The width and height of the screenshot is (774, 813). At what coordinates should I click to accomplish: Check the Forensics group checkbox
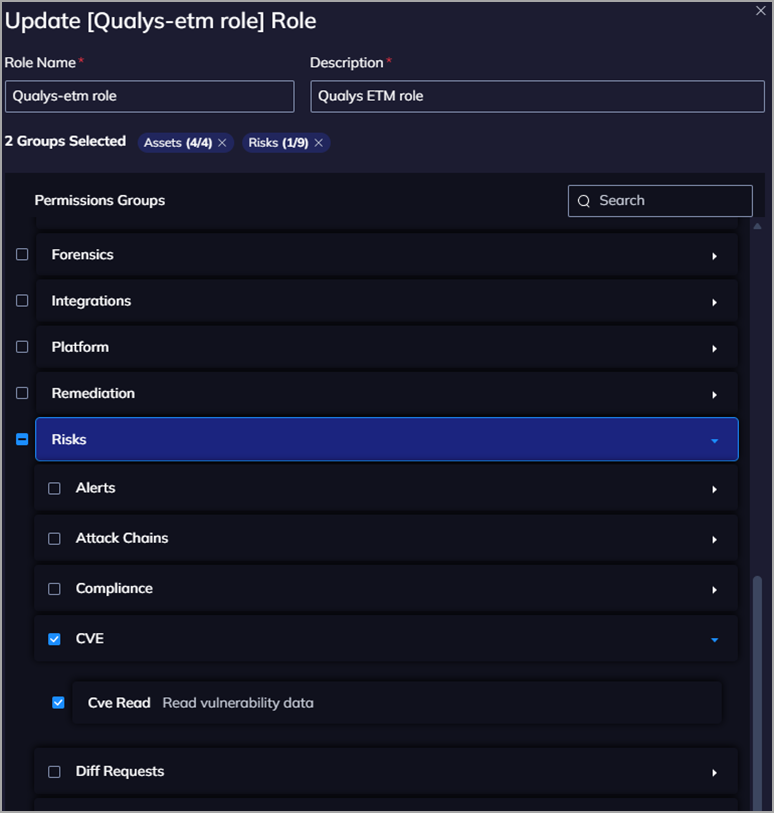coord(22,255)
